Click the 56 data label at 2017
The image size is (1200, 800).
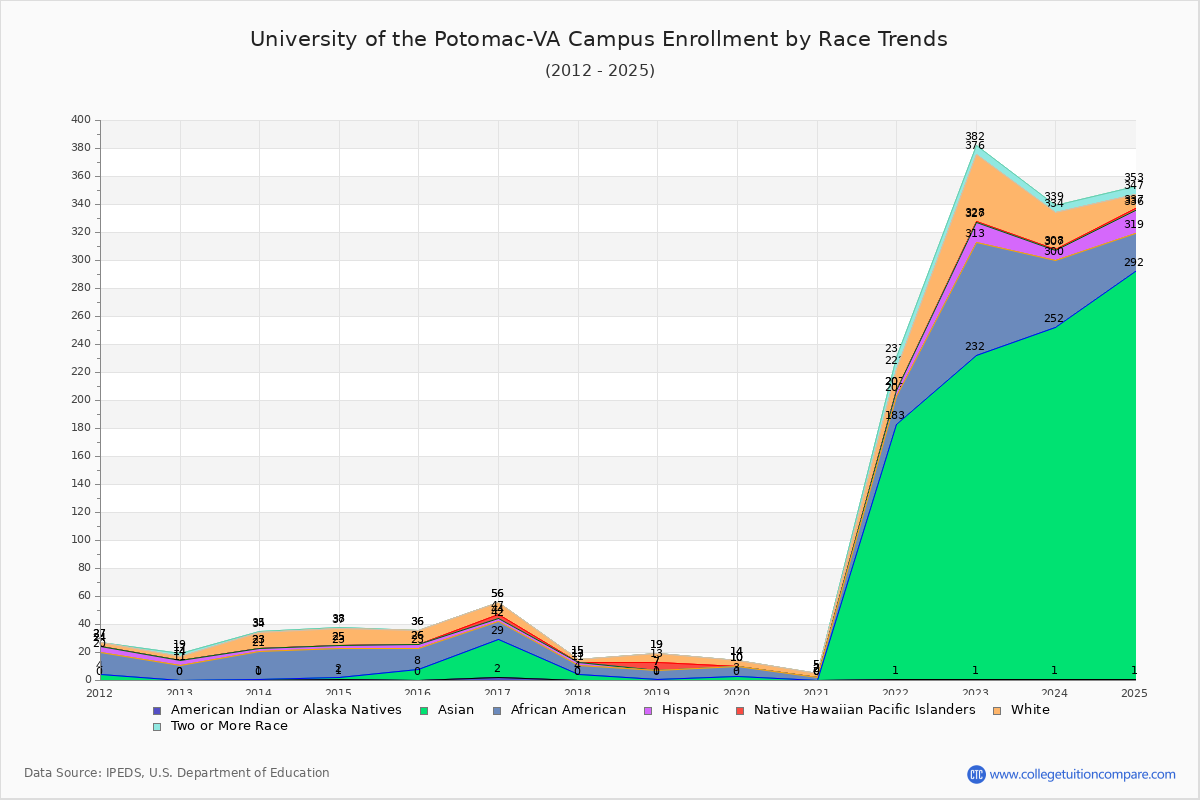point(497,594)
